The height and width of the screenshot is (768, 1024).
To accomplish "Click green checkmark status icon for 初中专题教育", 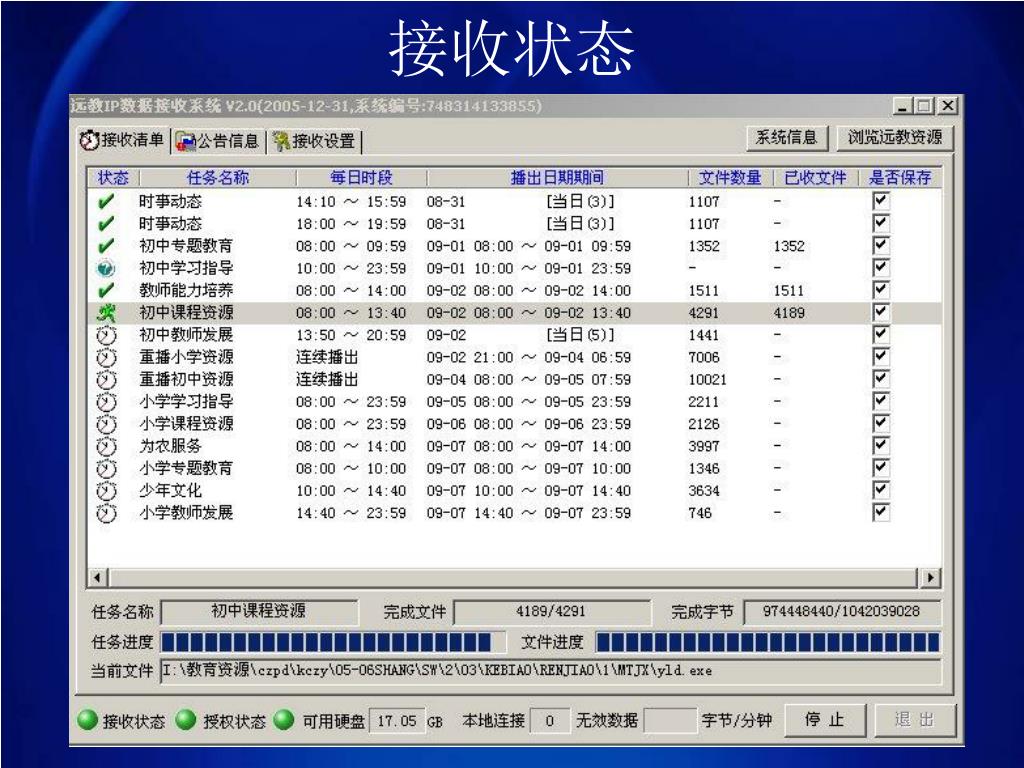I will [x=106, y=246].
